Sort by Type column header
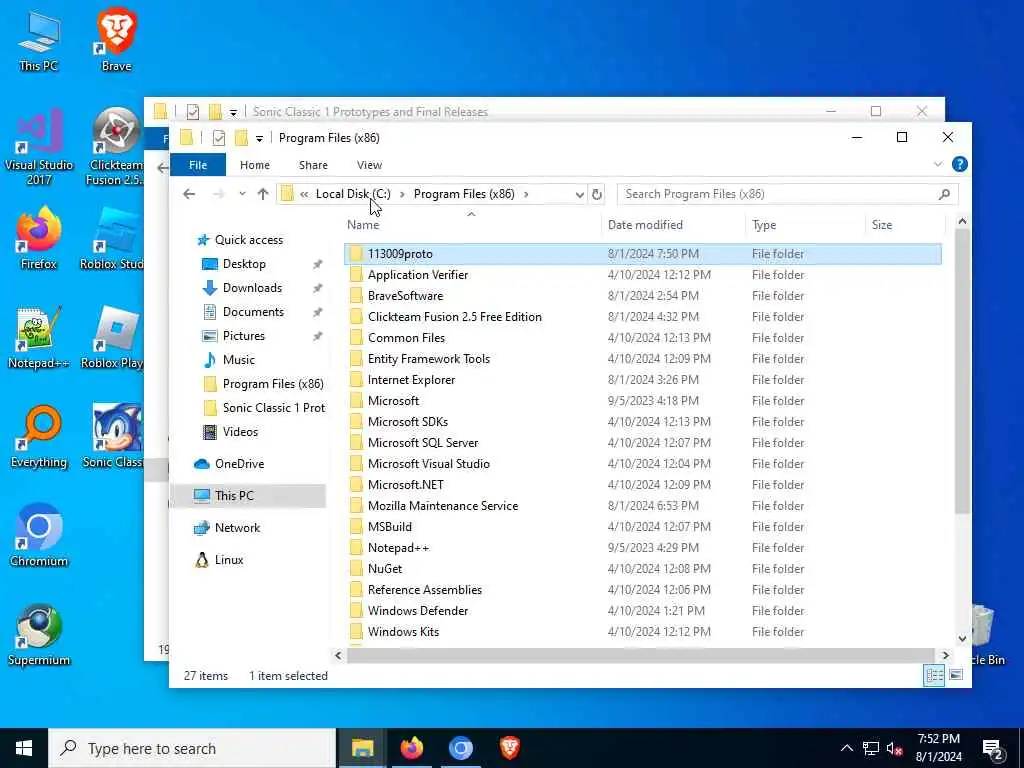Viewport: 1024px width, 768px height. (805, 225)
